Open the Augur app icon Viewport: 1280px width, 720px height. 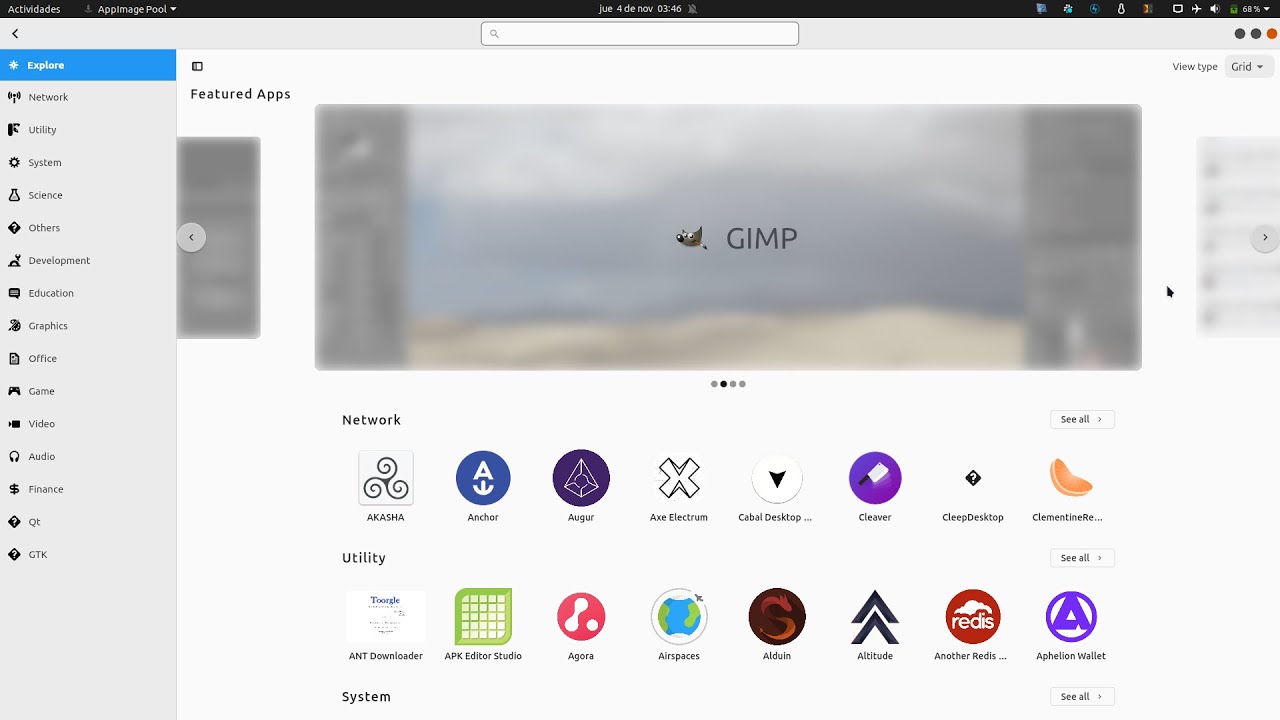pyautogui.click(x=581, y=478)
